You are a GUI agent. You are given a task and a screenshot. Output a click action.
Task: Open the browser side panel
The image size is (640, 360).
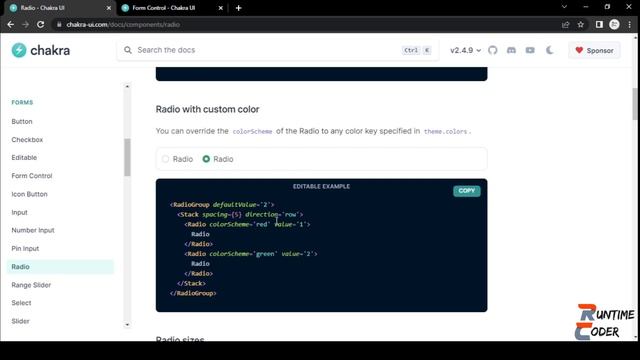(599, 24)
